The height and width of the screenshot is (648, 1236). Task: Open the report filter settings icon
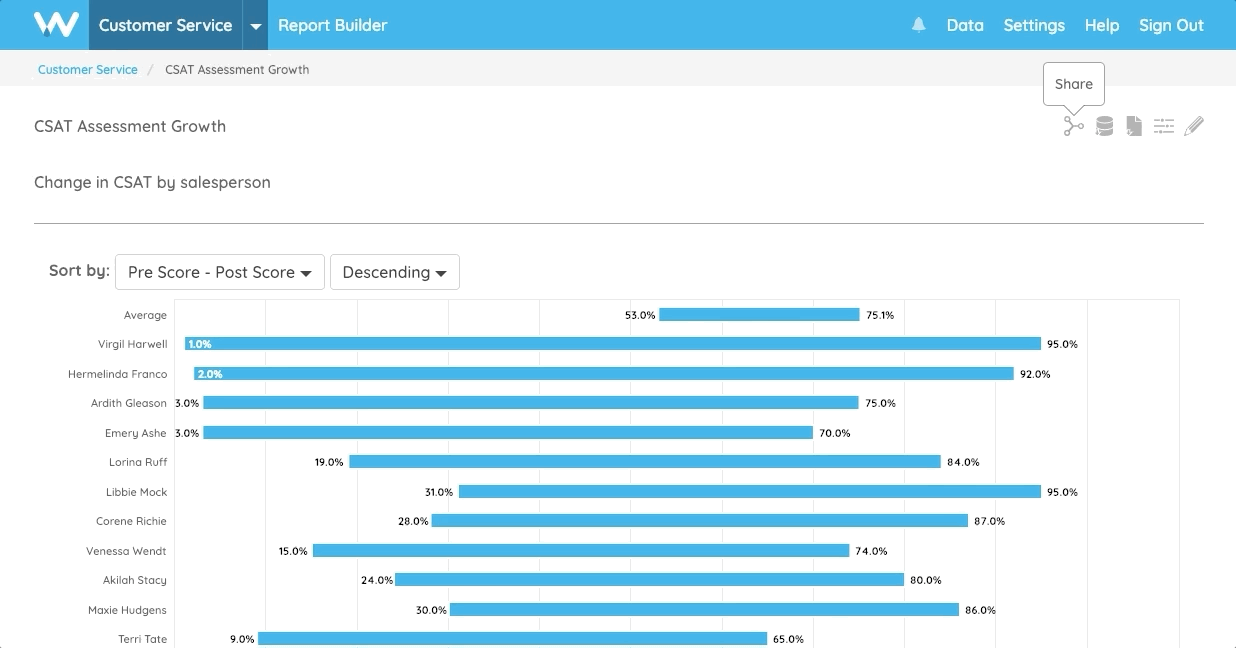[1164, 125]
